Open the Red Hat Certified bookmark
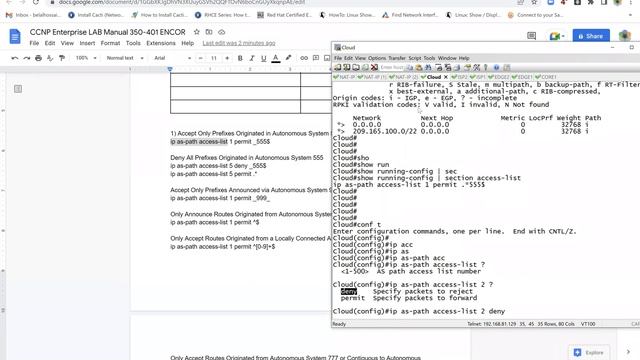The height and width of the screenshot is (360, 640). 284,15
